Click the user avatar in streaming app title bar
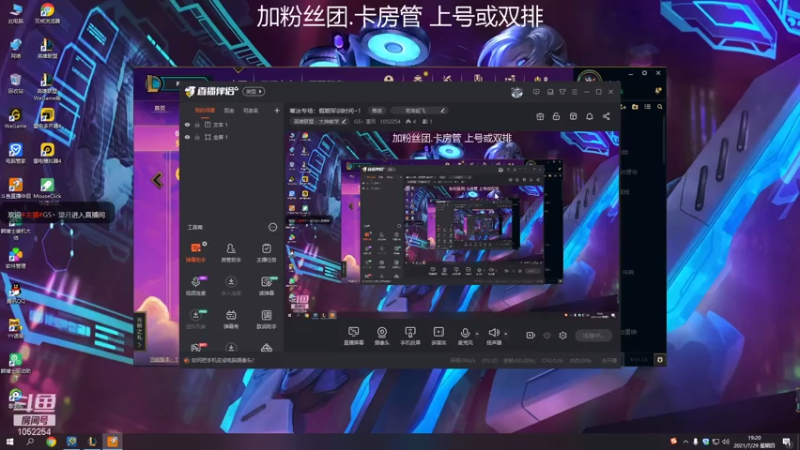Image resolution: width=800 pixels, height=450 pixels. pos(517,92)
